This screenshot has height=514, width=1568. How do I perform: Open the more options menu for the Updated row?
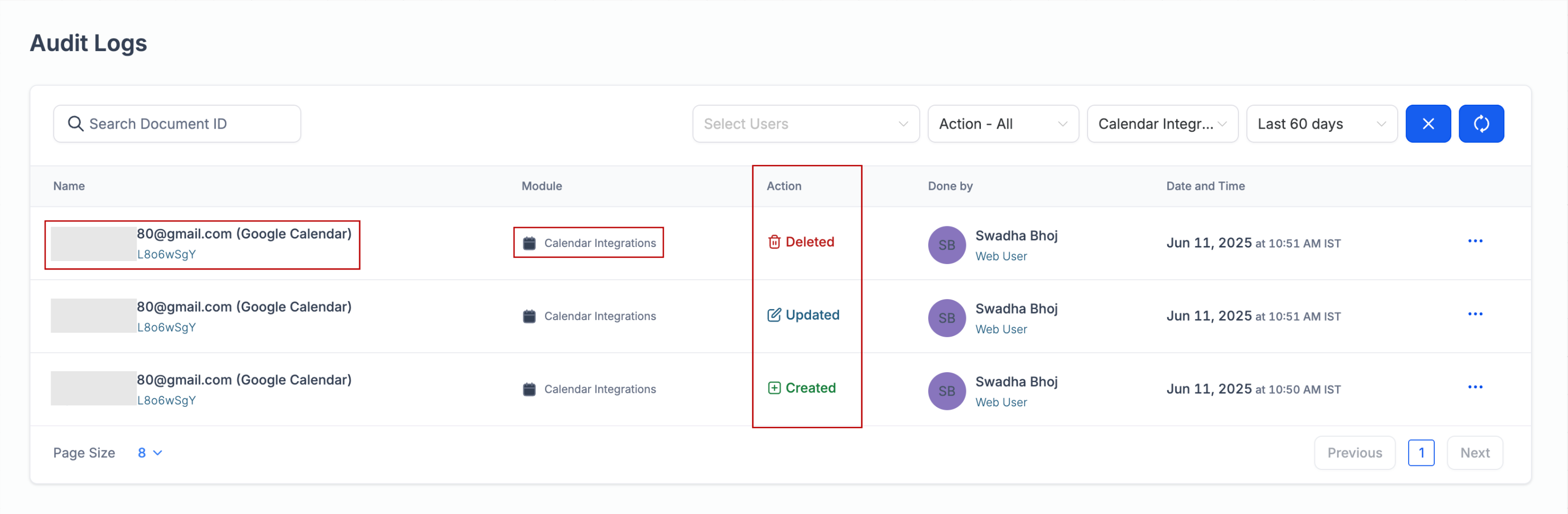(x=1475, y=314)
